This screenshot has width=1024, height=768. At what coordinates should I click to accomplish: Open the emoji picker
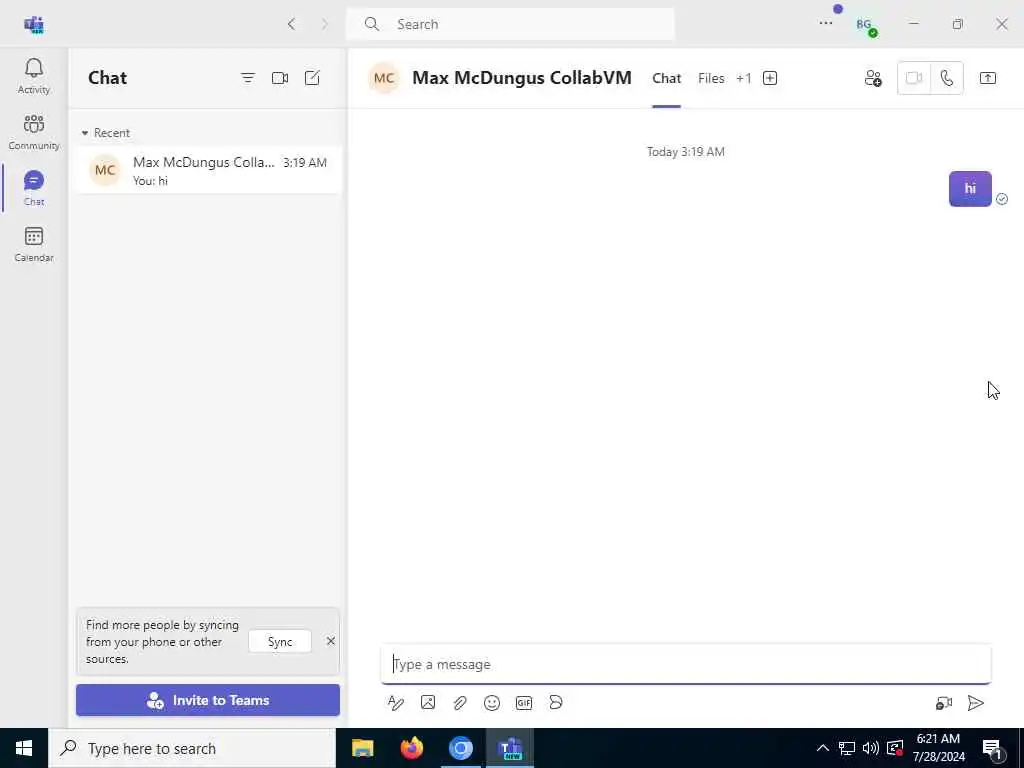pyautogui.click(x=492, y=703)
